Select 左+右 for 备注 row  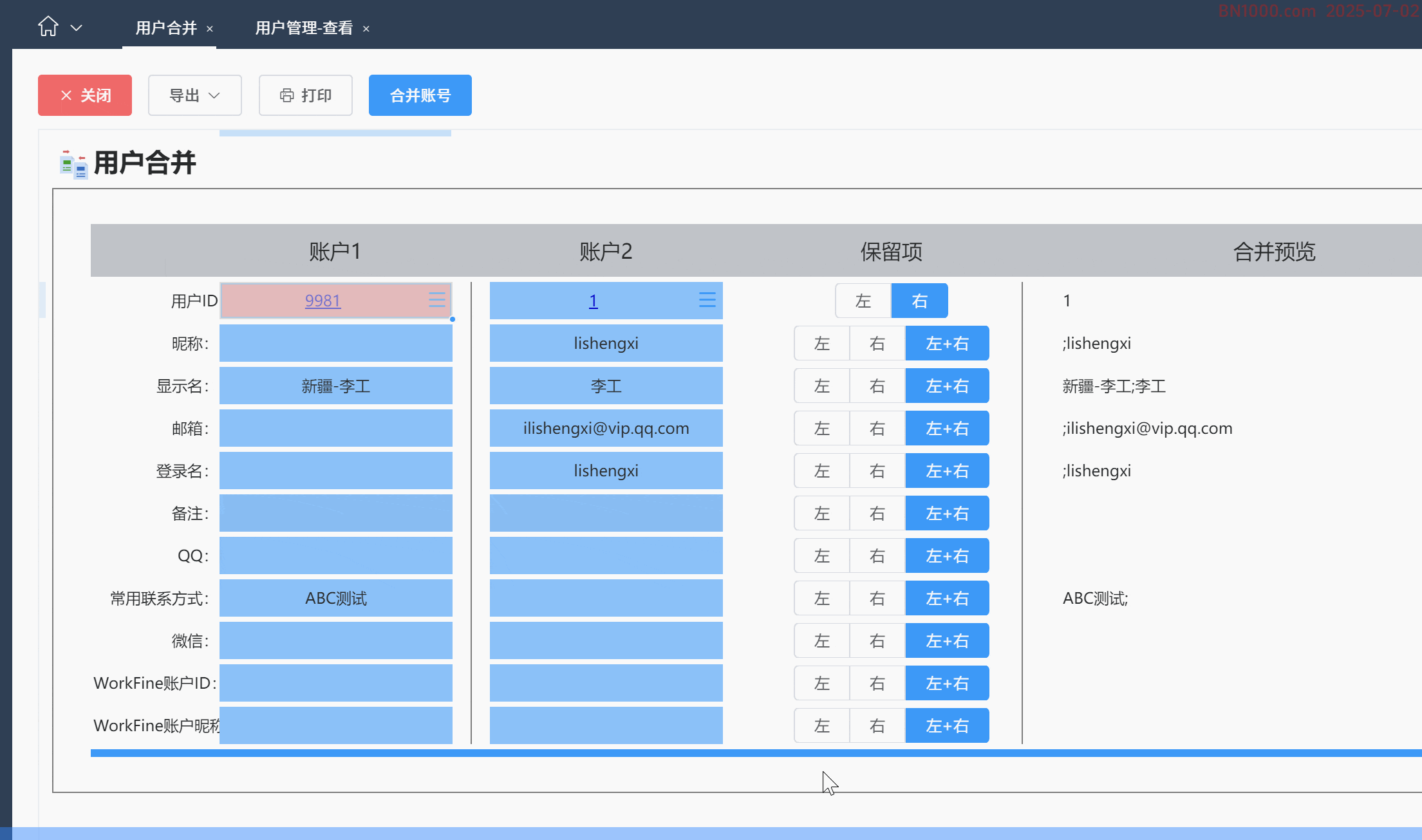point(948,513)
